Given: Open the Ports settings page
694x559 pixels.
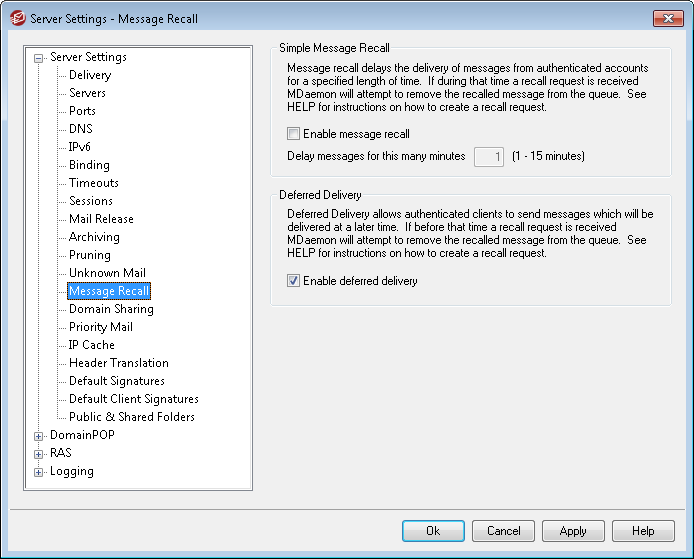Looking at the screenshot, I should point(82,111).
